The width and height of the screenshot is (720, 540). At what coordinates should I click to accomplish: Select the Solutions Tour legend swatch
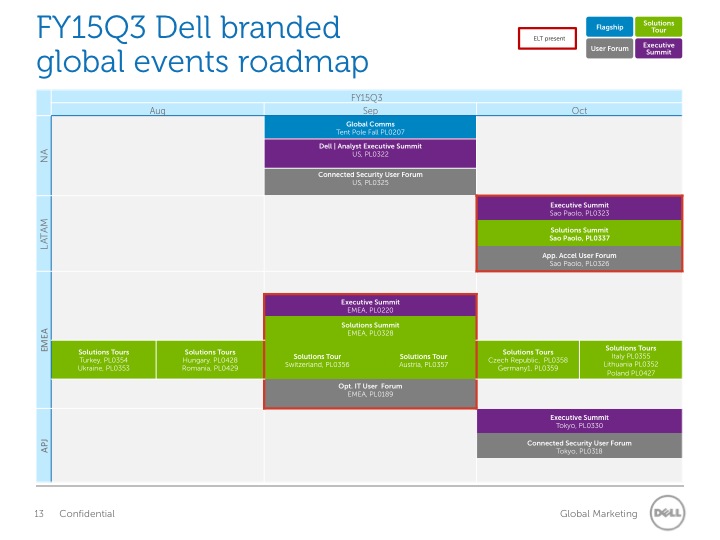pyautogui.click(x=658, y=27)
